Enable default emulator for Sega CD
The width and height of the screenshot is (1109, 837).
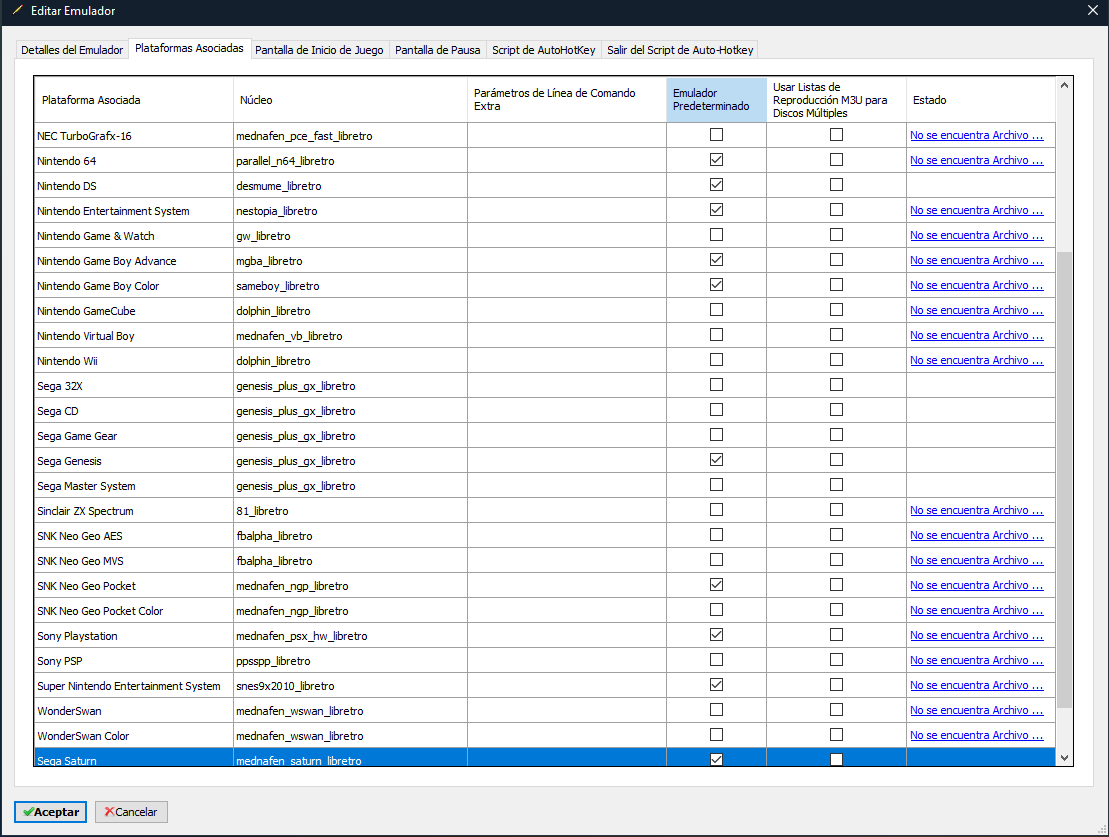pos(716,410)
